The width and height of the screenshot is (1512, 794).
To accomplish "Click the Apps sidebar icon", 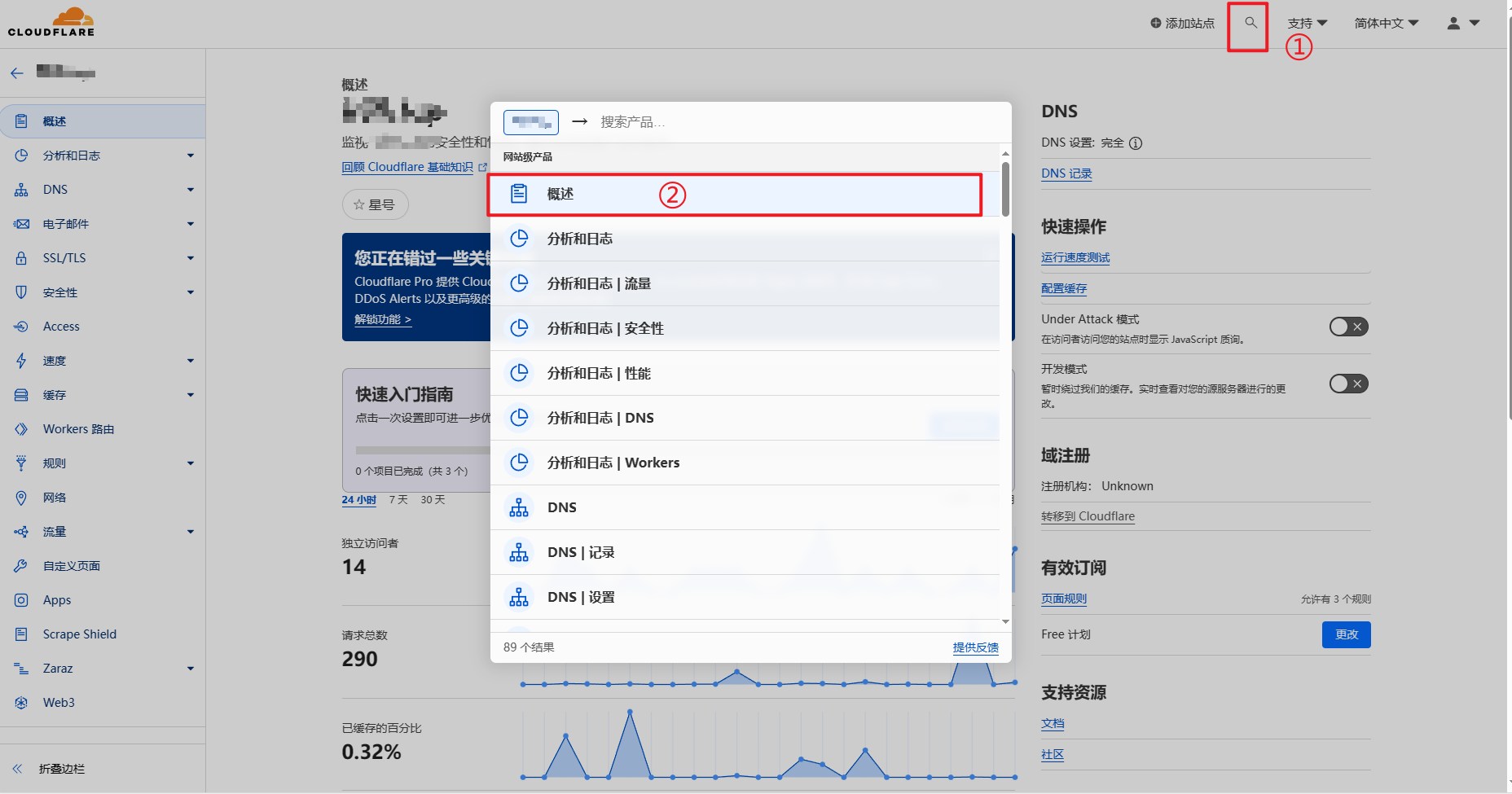I will click(x=21, y=600).
